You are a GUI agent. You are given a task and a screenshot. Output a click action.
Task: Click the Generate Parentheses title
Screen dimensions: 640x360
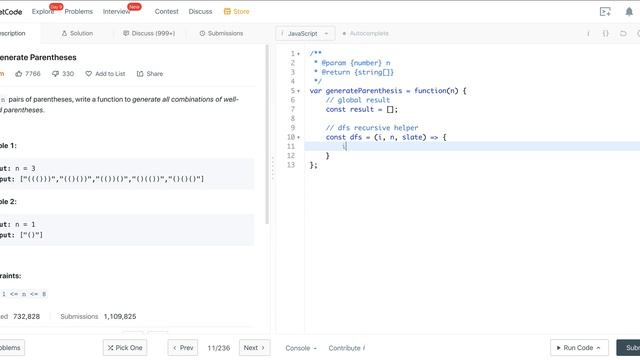pos(38,58)
